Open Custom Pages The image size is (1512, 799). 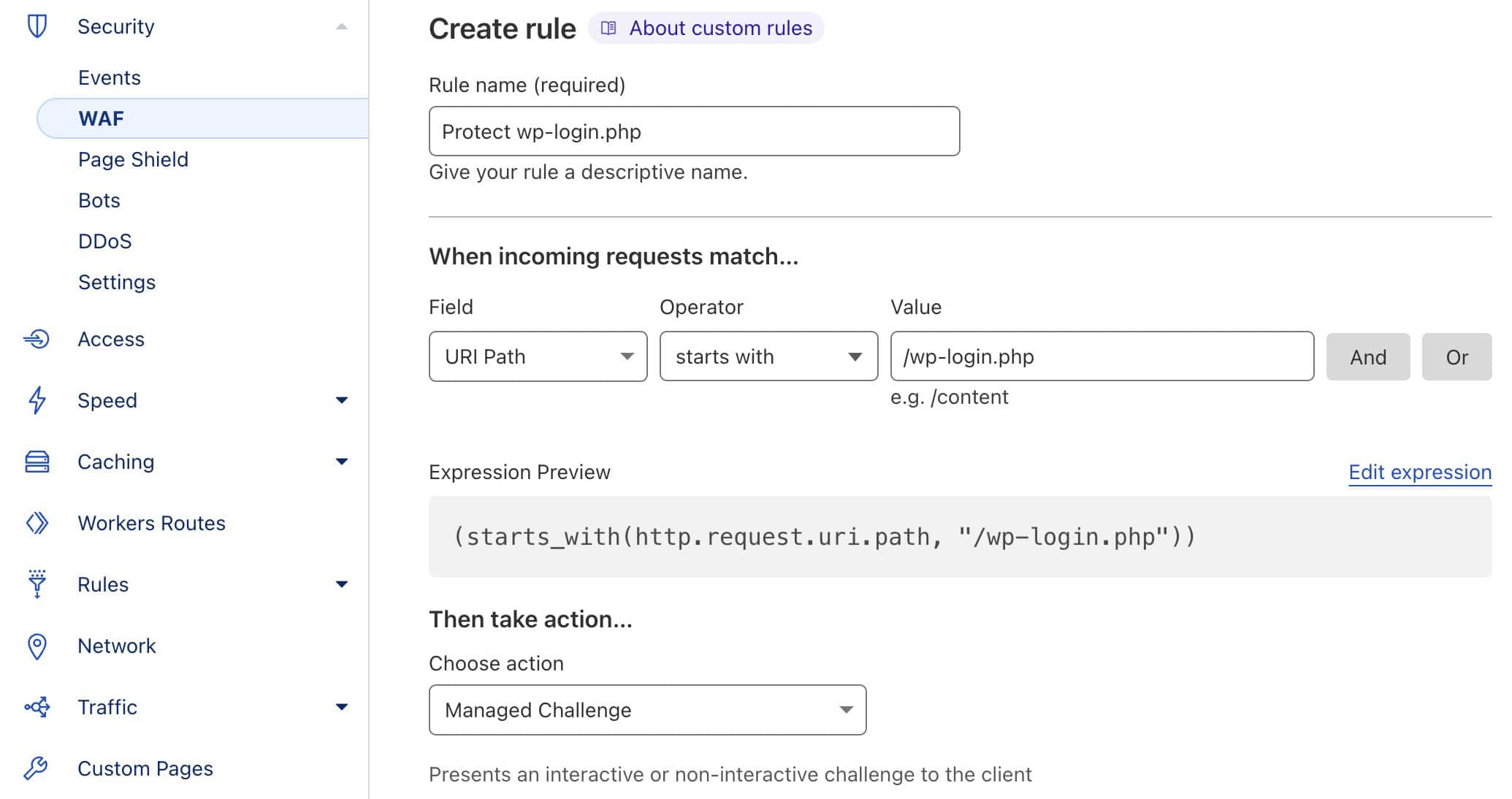coord(145,768)
